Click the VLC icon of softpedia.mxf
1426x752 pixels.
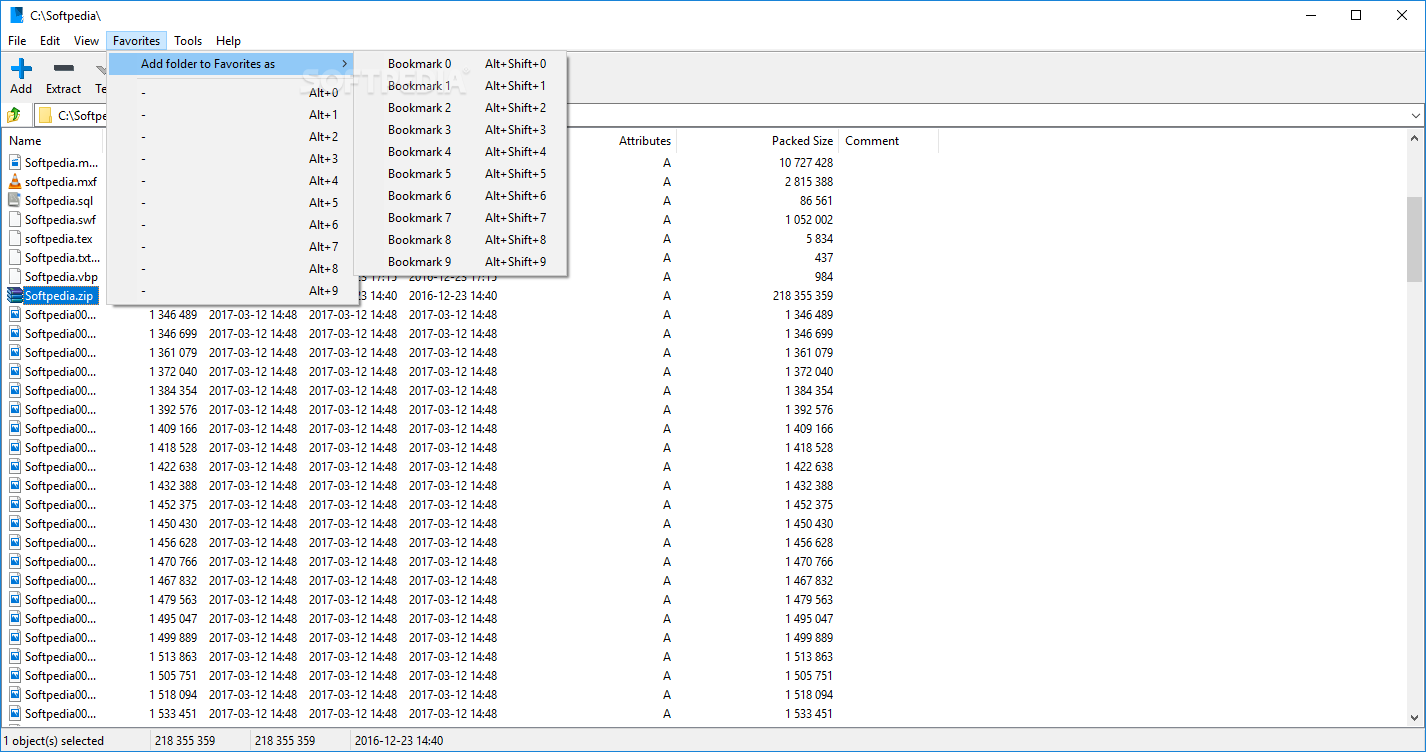14,181
